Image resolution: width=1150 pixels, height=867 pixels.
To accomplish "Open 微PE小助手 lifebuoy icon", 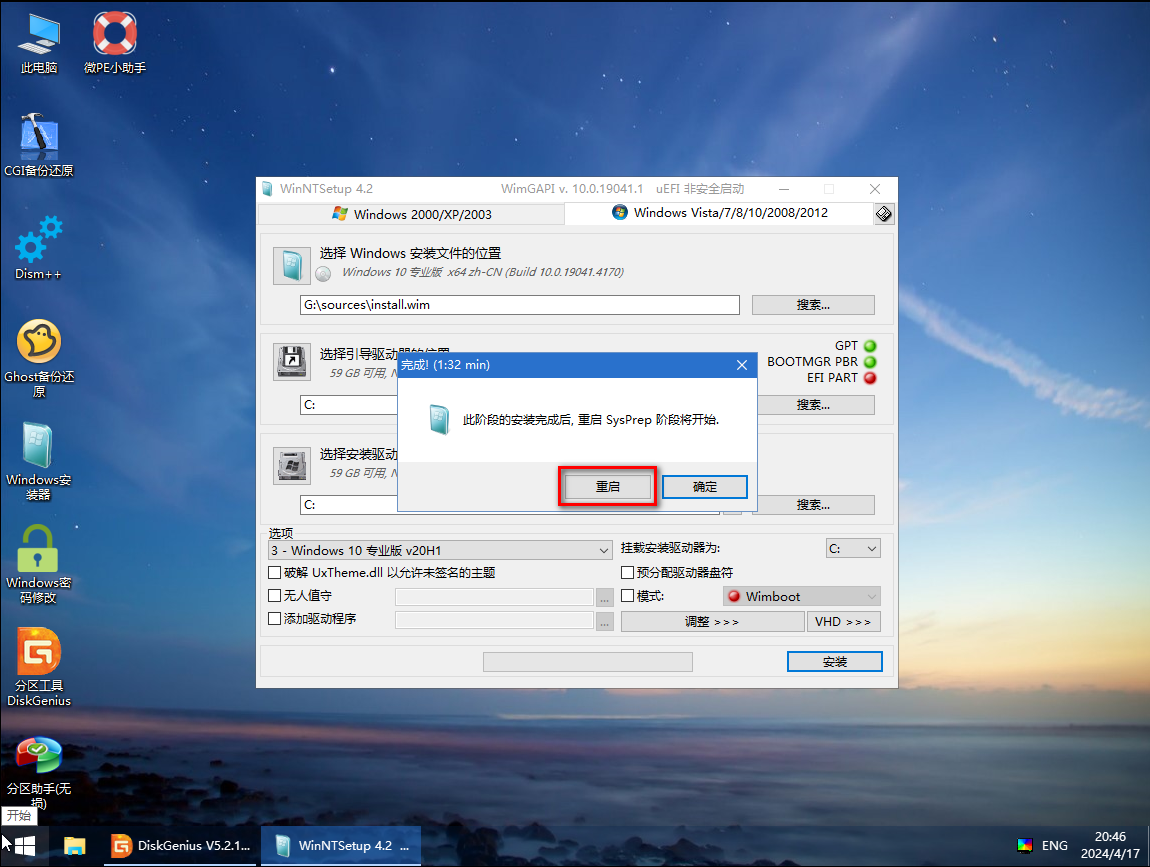I will pos(114,44).
